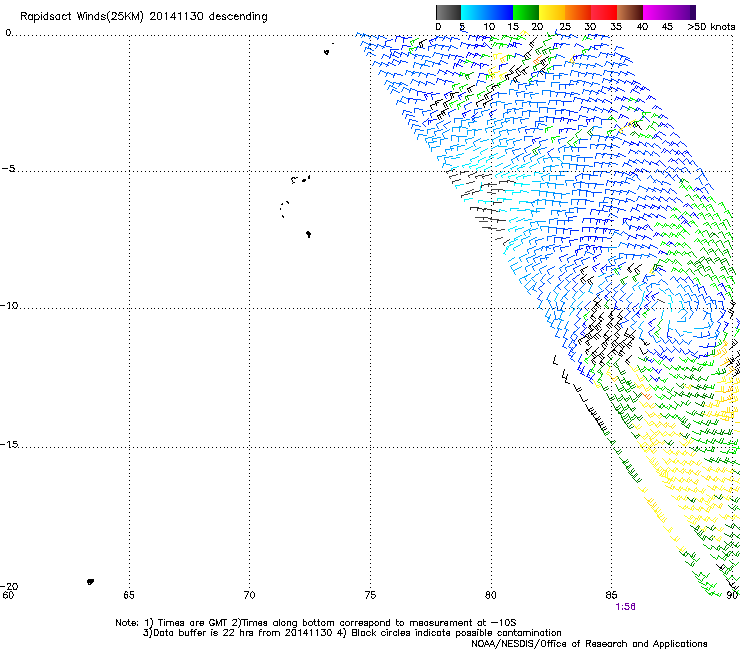Click the latitude label '-20'
740x650 pixels.
tap(9, 586)
